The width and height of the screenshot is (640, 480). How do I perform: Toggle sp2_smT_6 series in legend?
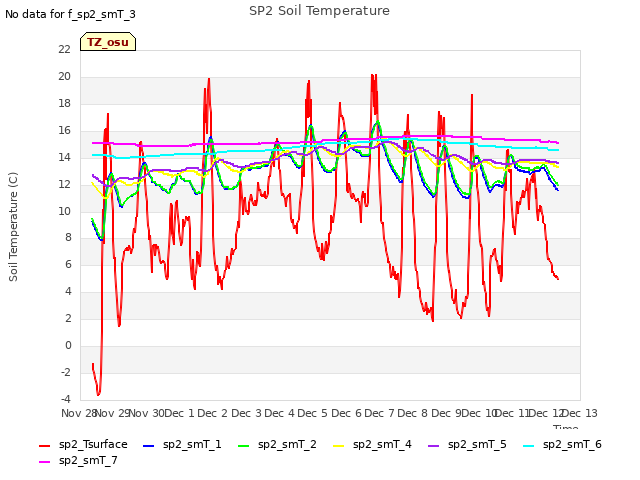(x=562, y=444)
